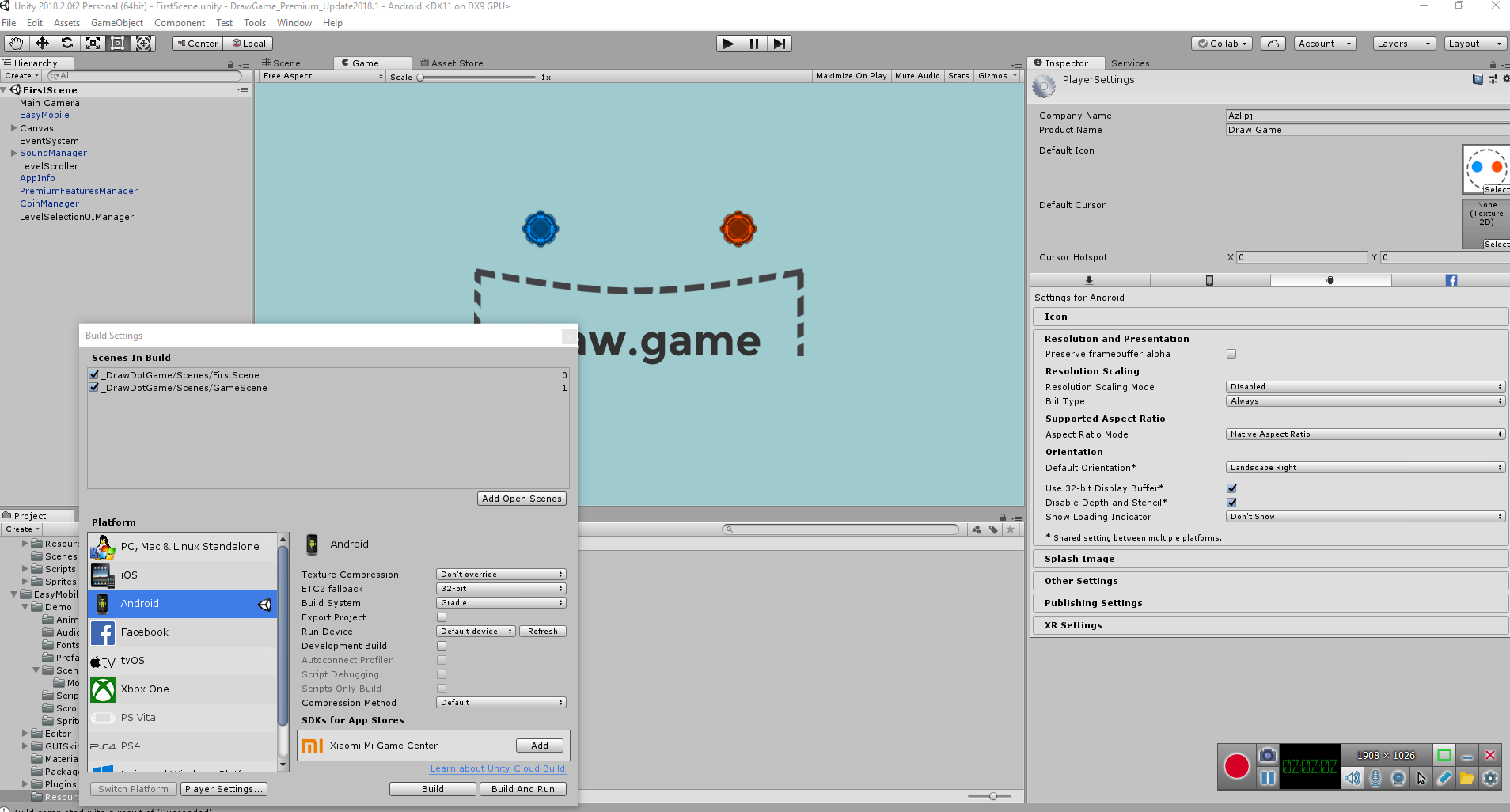Click the Add Open Scenes button

coord(521,498)
